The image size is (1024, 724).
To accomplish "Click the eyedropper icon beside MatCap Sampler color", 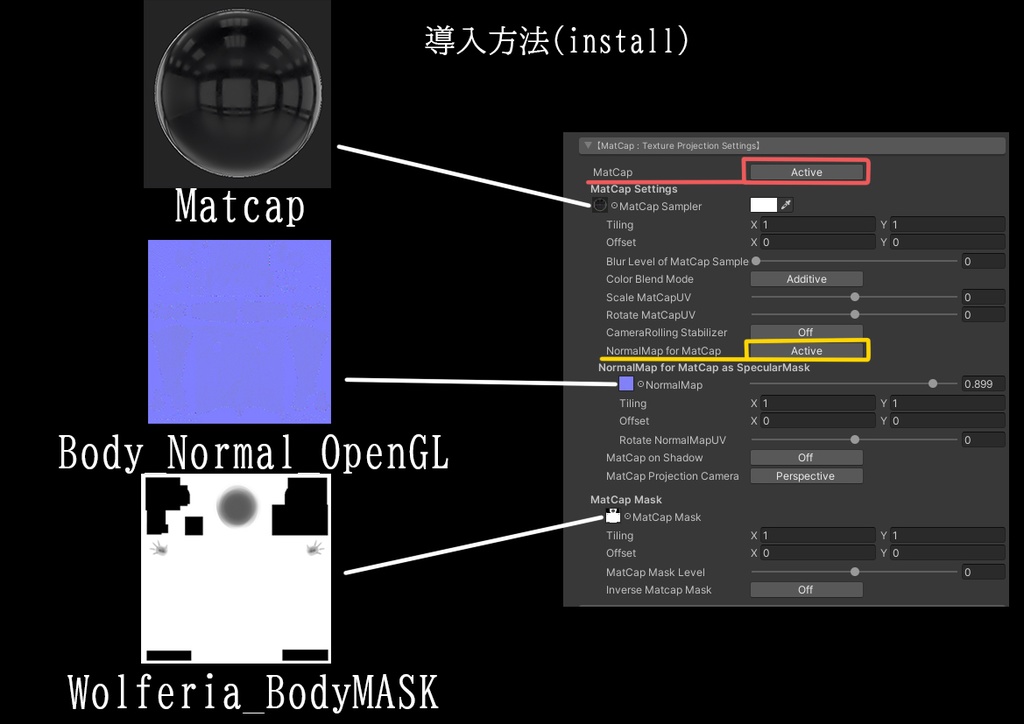I will pyautogui.click(x=785, y=204).
